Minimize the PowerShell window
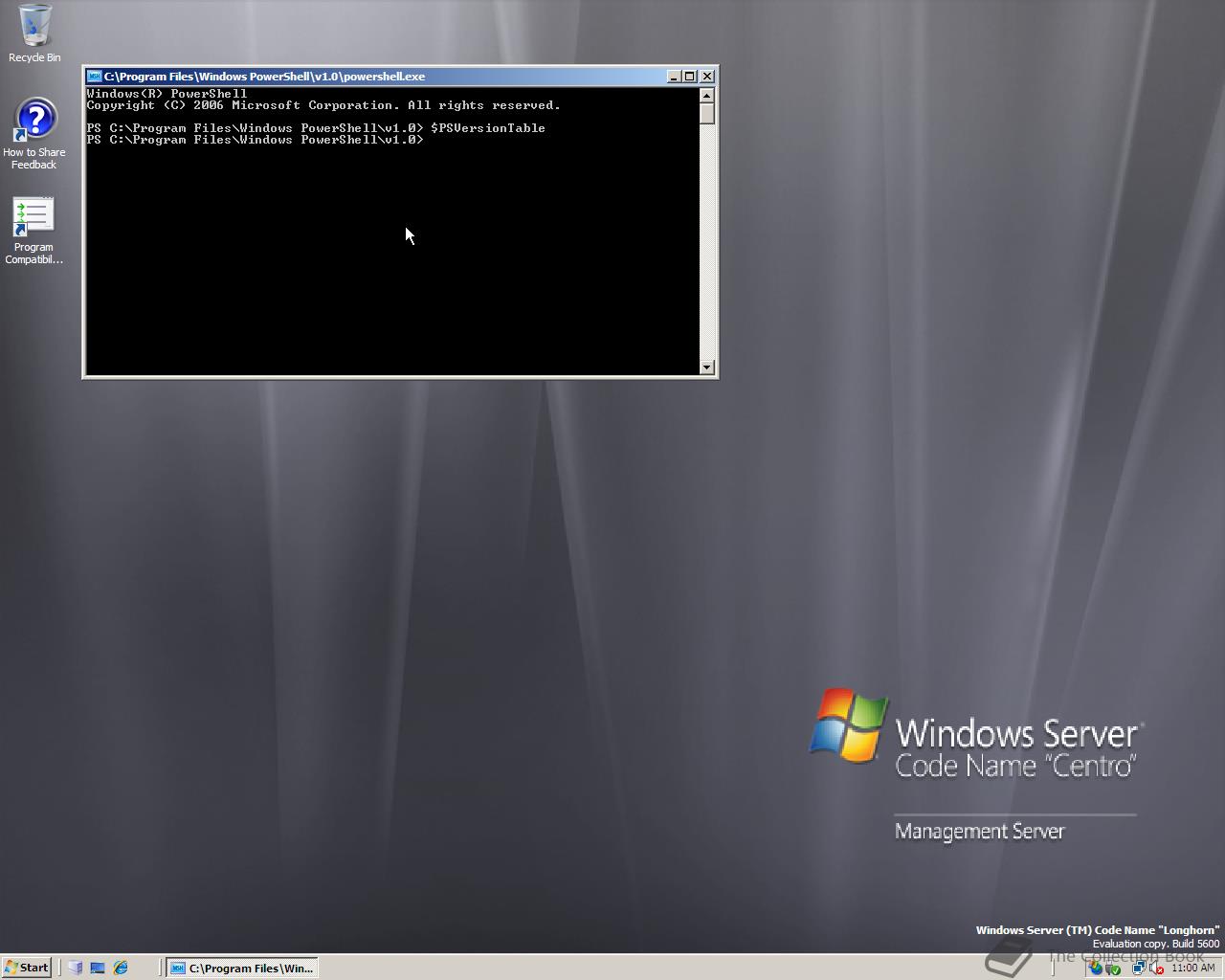Screen dimensions: 1225x980 [x=674, y=77]
